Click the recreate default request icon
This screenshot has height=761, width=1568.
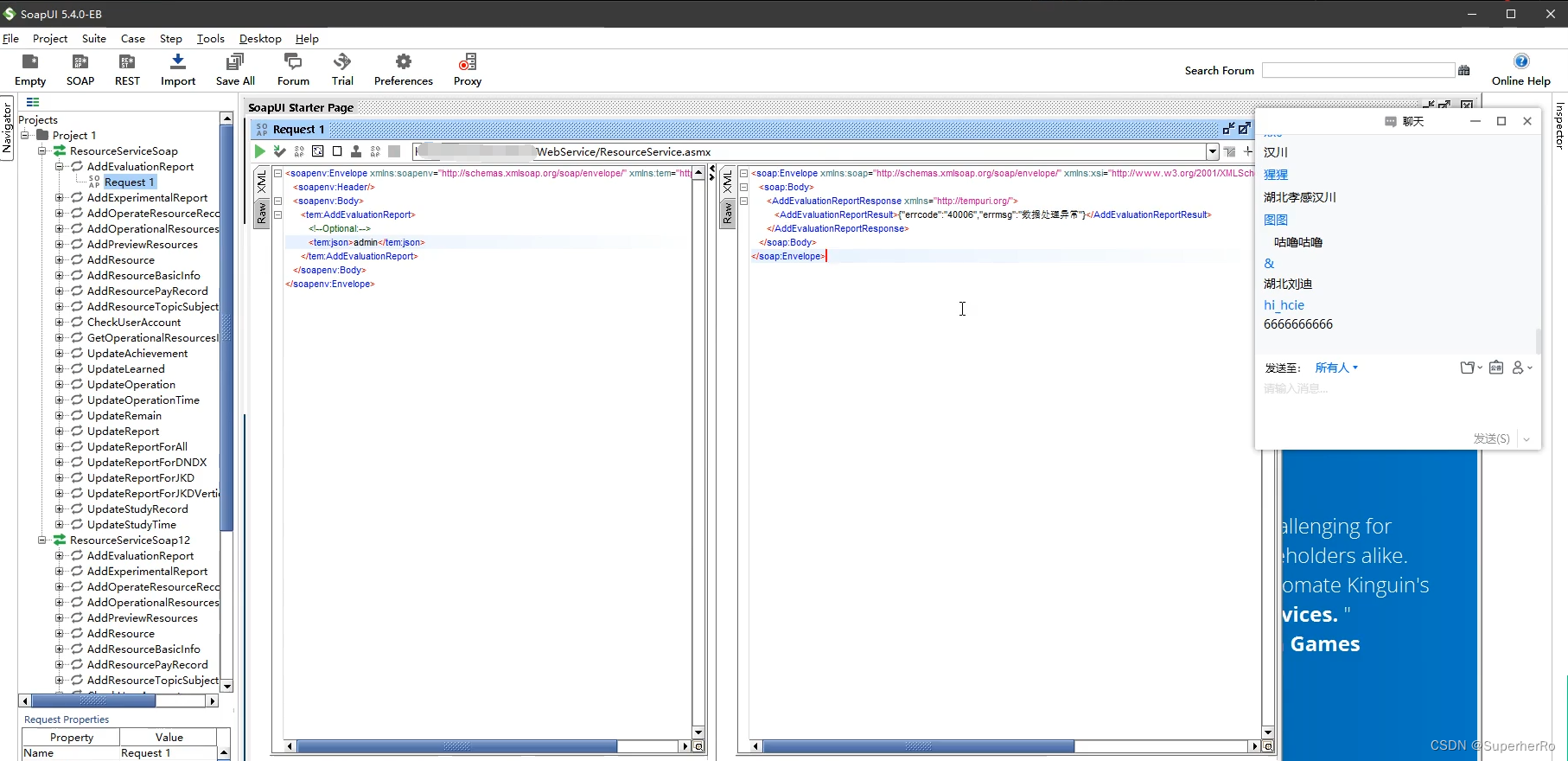318,151
